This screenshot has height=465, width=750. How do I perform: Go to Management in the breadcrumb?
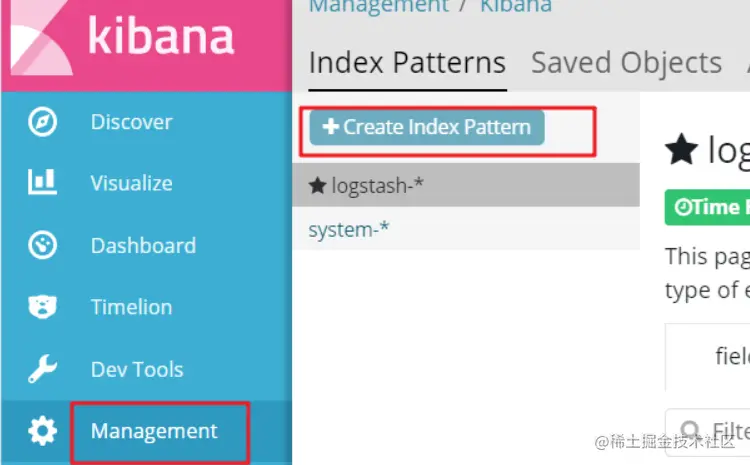[379, 6]
